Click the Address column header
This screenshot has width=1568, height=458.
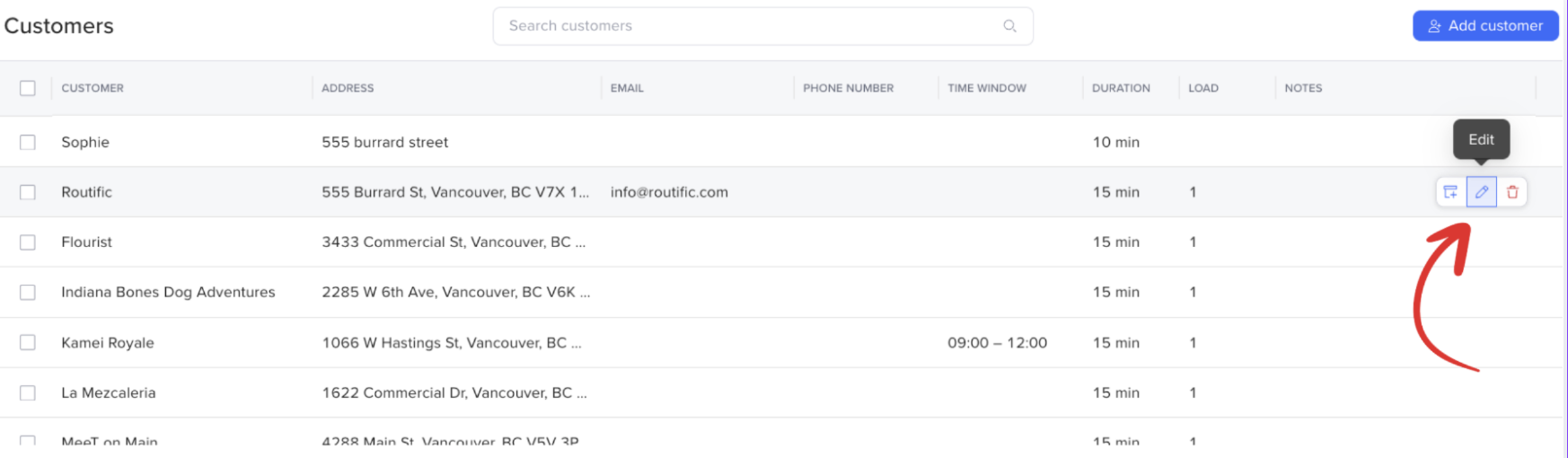(x=348, y=88)
